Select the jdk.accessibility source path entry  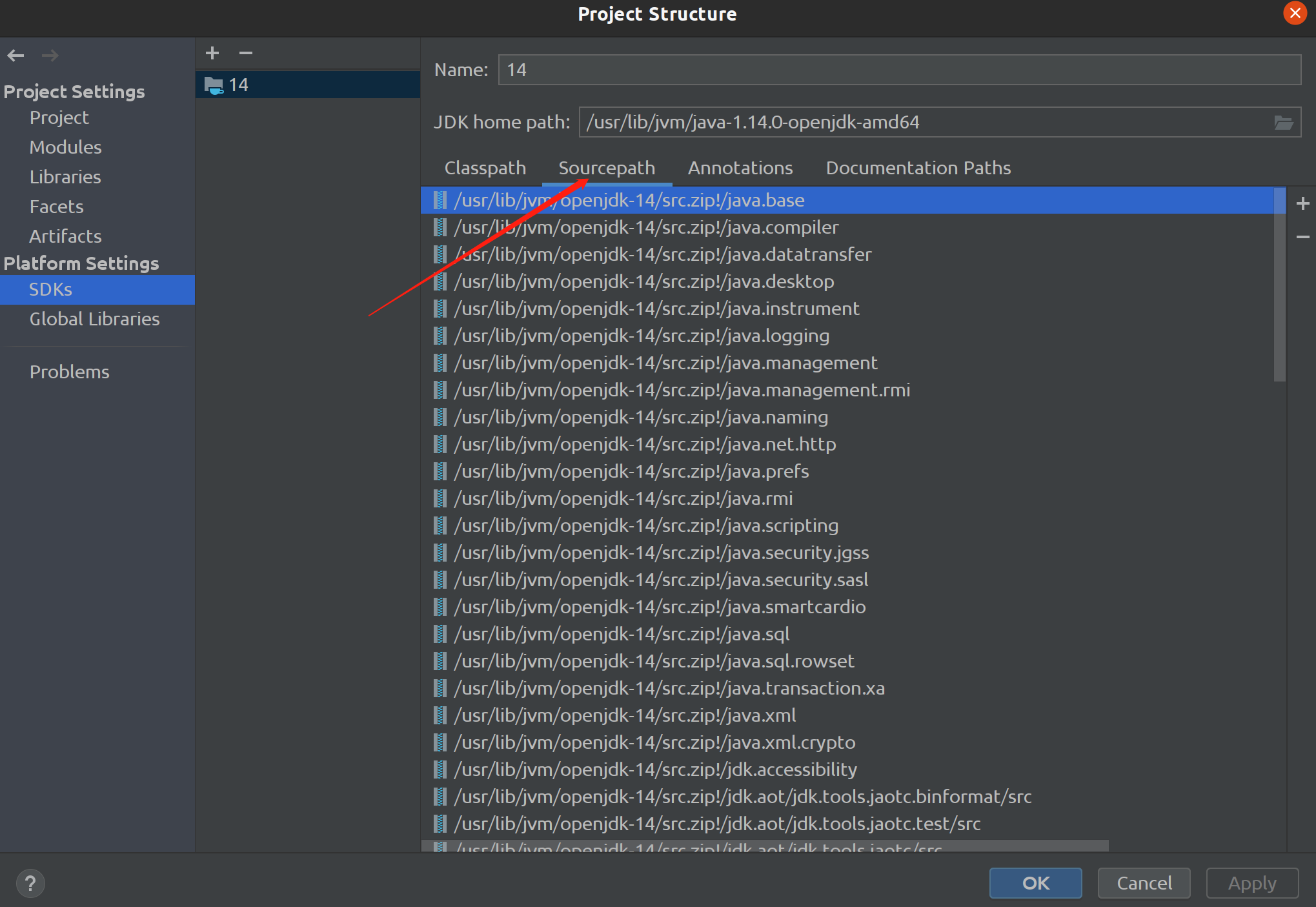coord(652,769)
